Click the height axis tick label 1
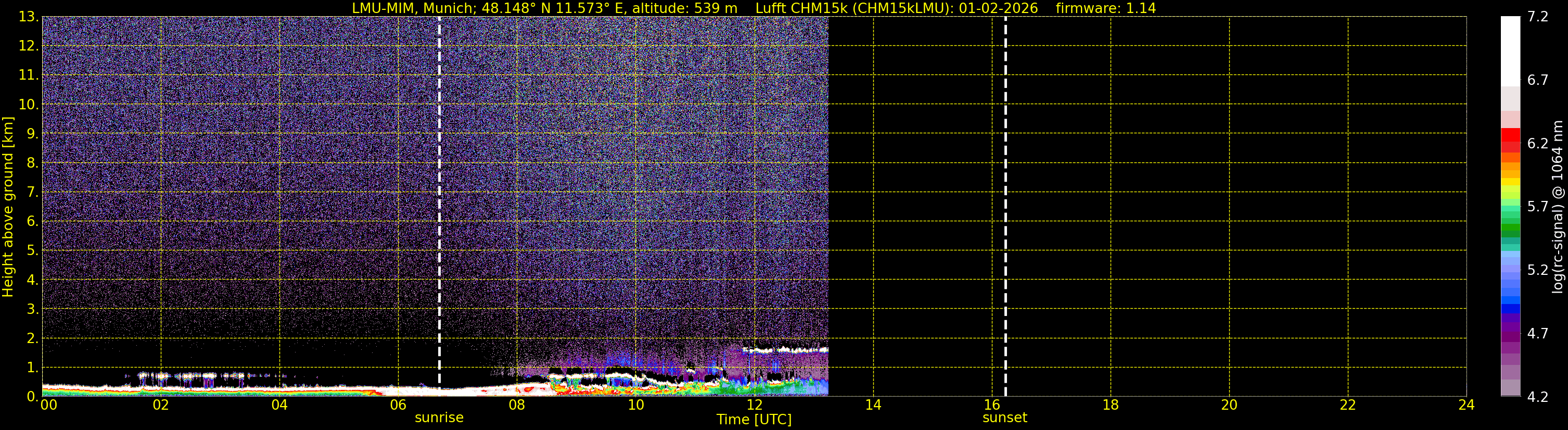 tap(32, 367)
